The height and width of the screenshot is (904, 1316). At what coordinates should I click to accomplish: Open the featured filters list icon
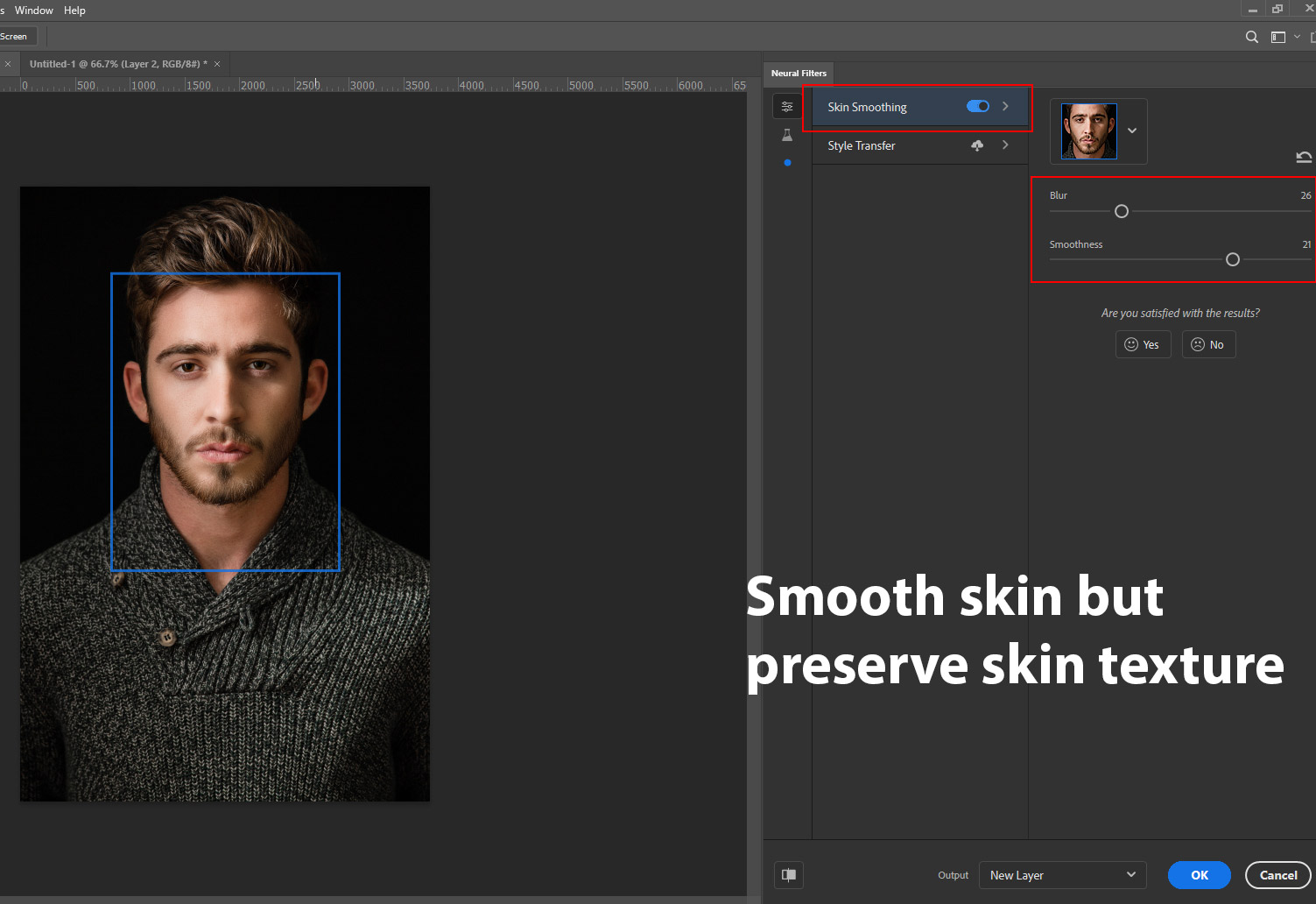pyautogui.click(x=787, y=107)
